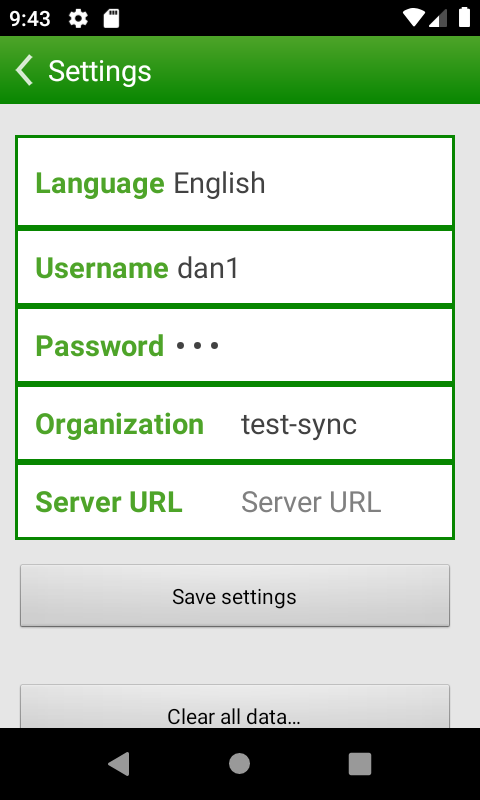Click the Clear all data button
480x800 pixels.
[235, 707]
